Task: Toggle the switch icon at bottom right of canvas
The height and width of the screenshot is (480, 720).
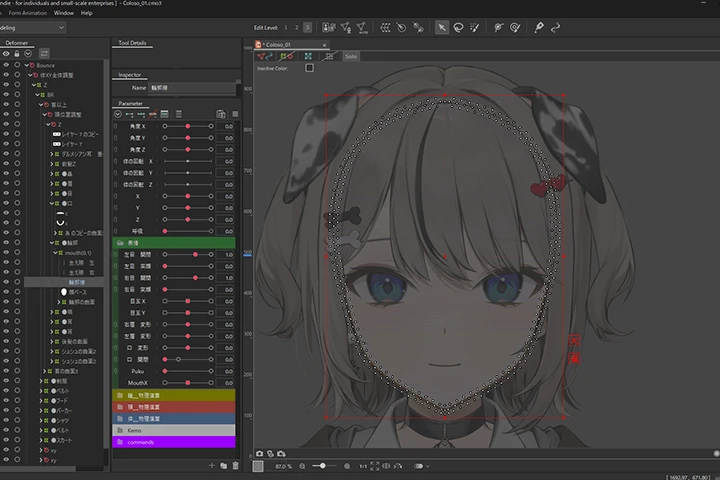Action: [419, 466]
